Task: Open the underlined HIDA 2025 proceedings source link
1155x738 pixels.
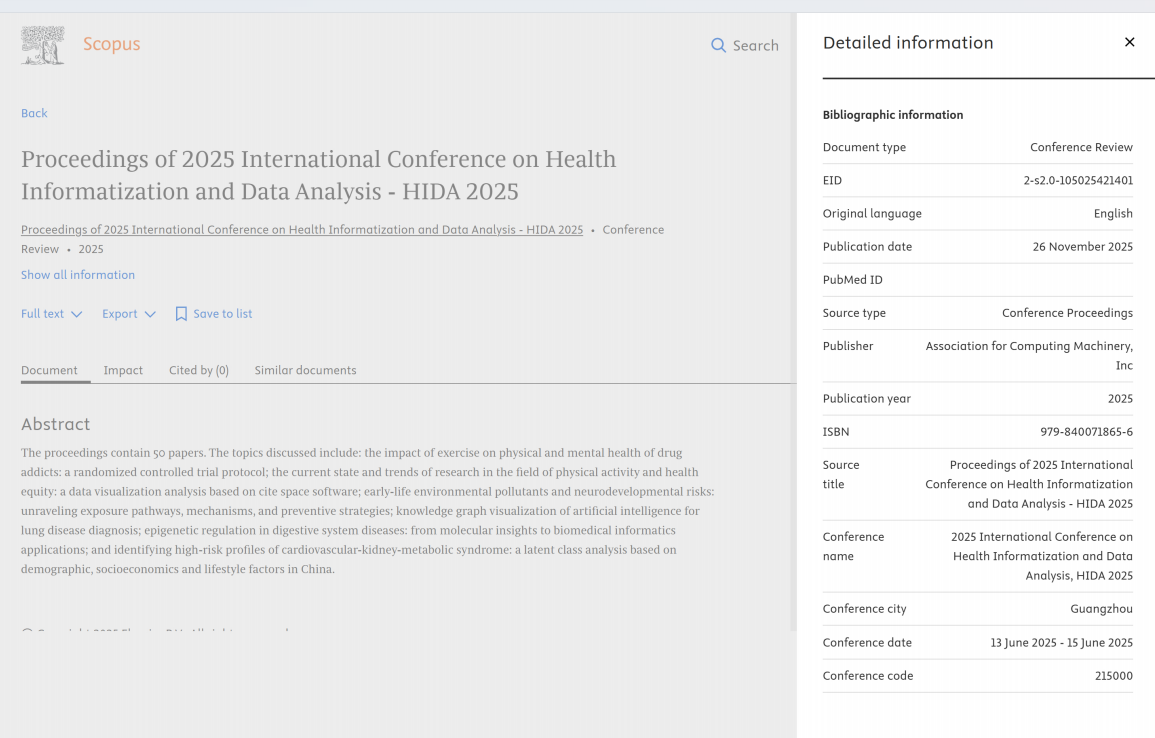Action: (302, 230)
